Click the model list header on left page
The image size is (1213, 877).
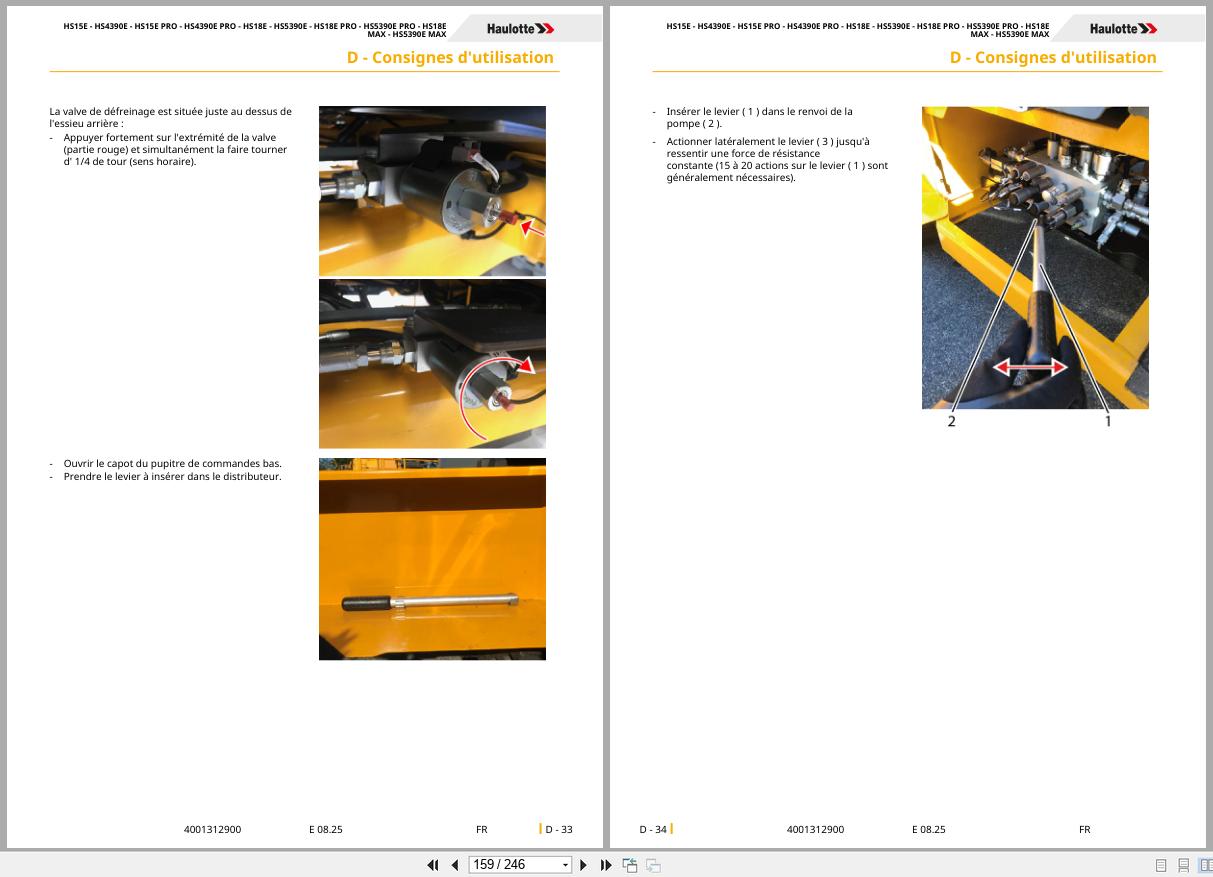255,29
